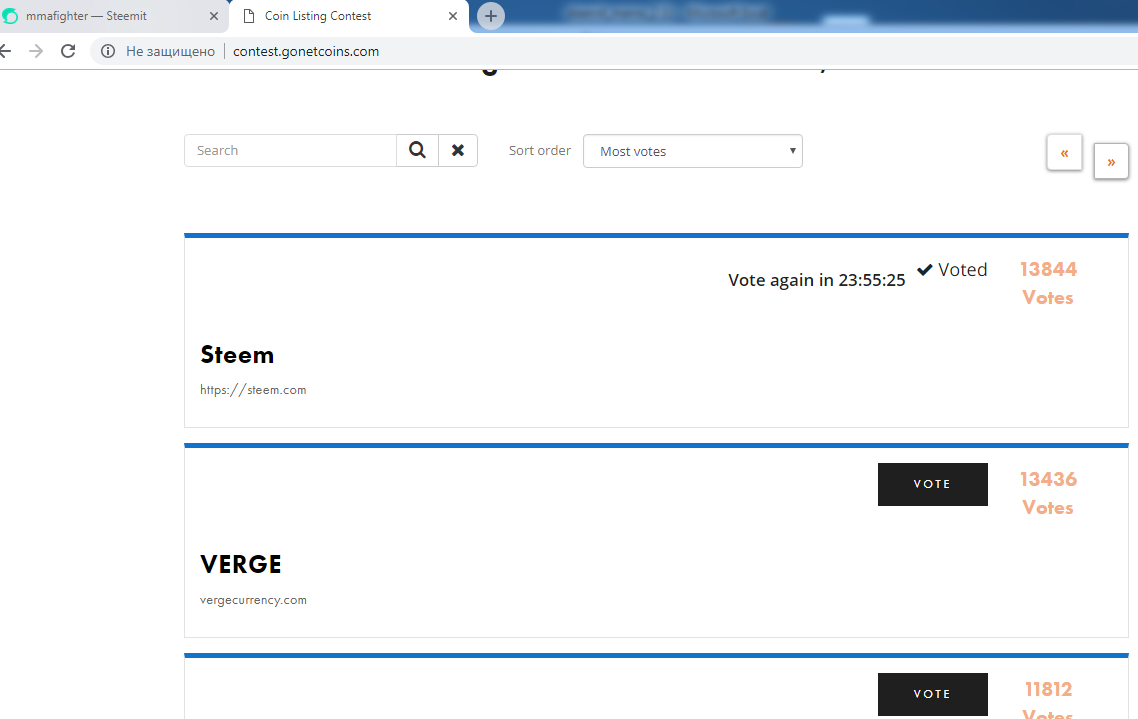
Task: Click the Steem coin title
Action: [x=237, y=355]
